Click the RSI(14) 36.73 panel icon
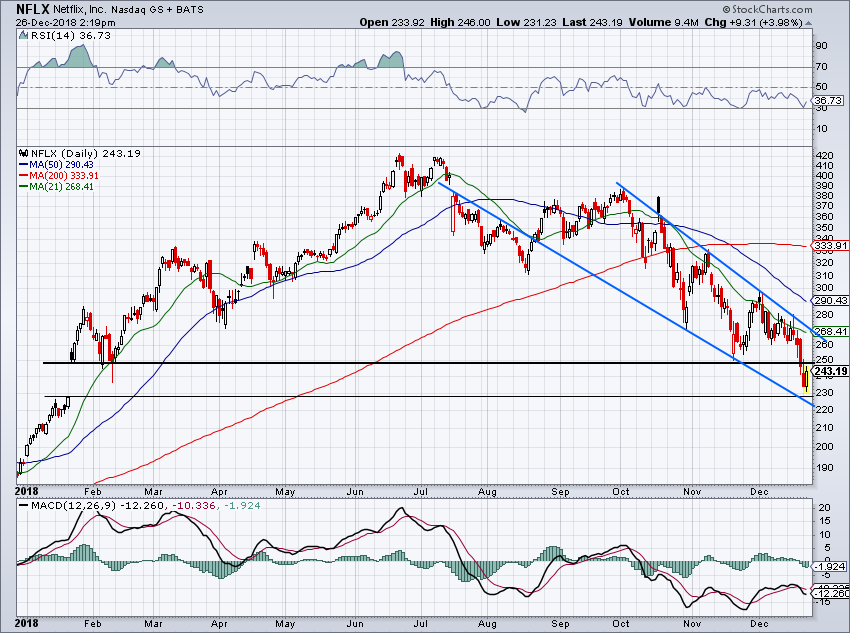This screenshot has width=850, height=633. (x=23, y=35)
